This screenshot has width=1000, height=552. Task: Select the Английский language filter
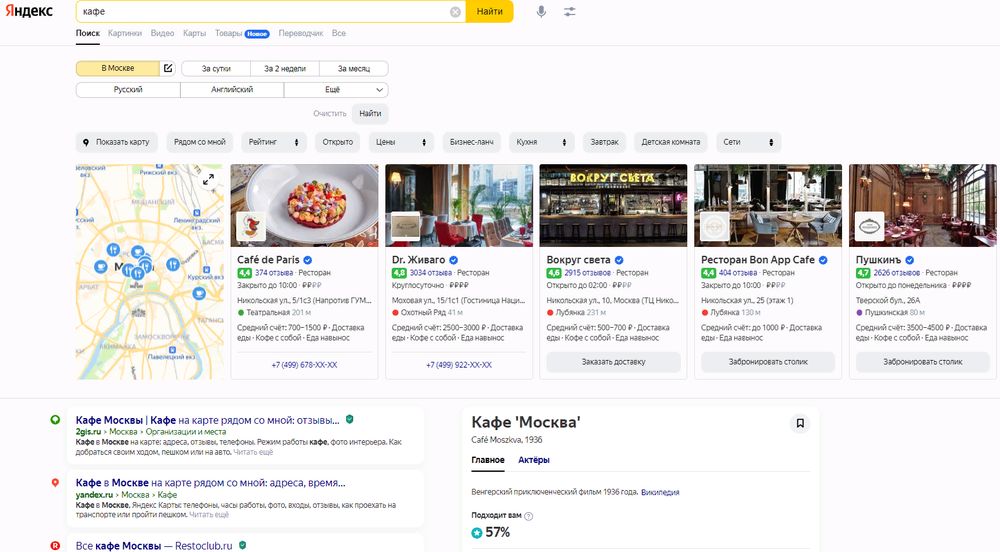pos(232,90)
